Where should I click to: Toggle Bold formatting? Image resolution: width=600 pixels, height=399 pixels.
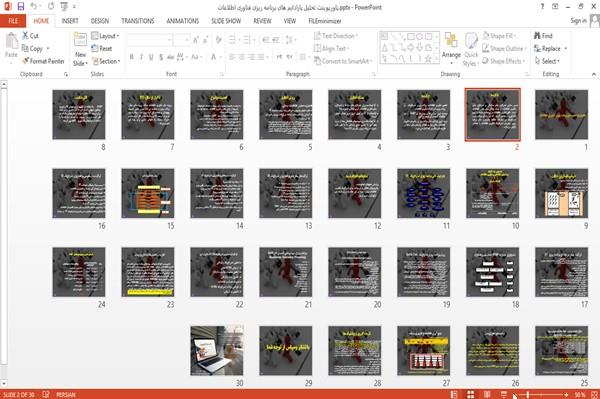[x=132, y=57]
